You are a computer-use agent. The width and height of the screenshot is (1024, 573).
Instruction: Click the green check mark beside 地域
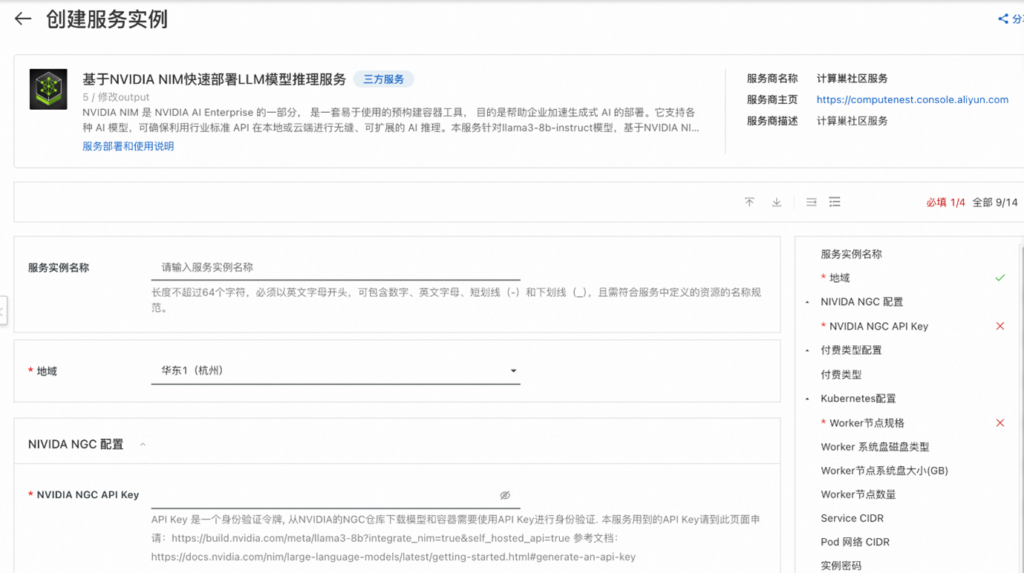[x=1000, y=278]
